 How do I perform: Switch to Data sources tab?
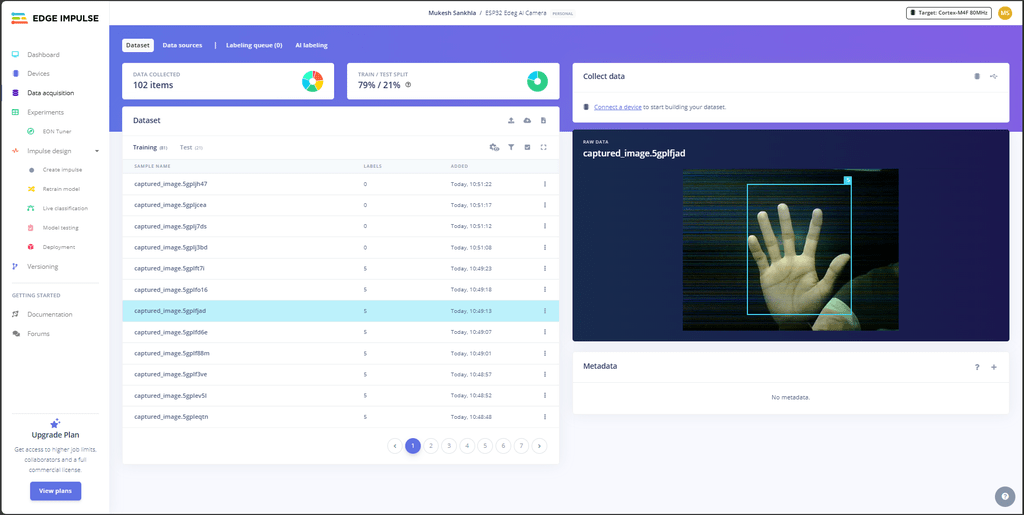tap(182, 46)
